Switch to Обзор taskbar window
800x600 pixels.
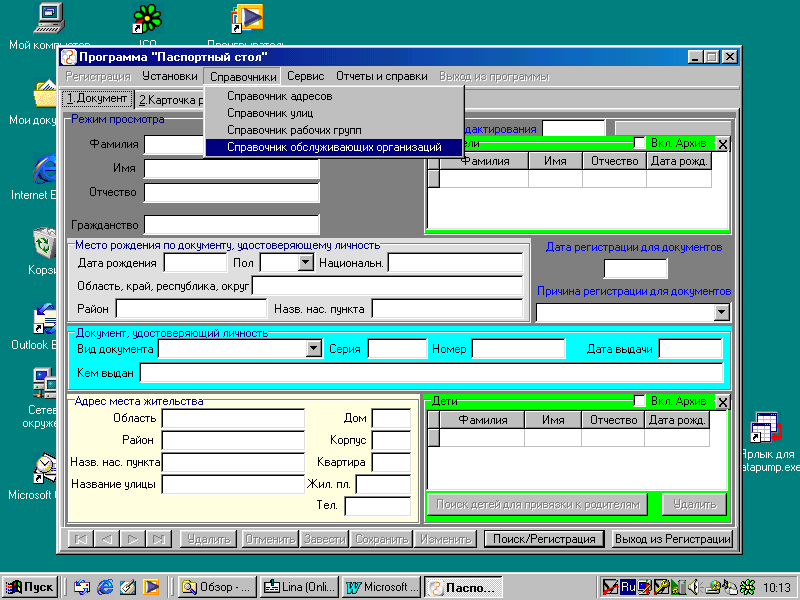pyautogui.click(x=217, y=587)
